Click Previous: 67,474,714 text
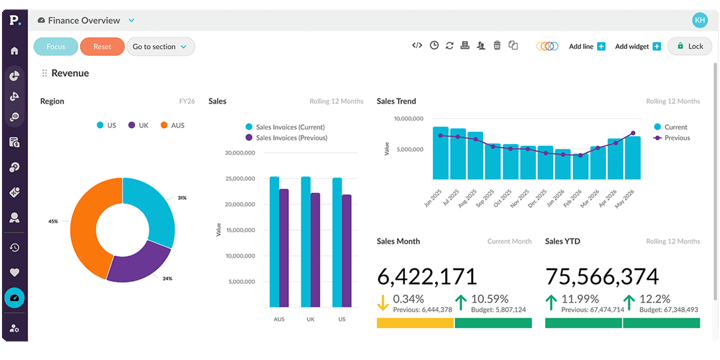Image resolution: width=720 pixels, height=360 pixels. (592, 310)
